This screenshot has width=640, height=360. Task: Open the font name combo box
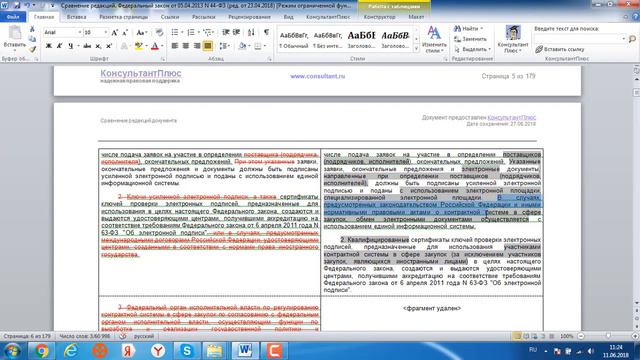(x=63, y=32)
